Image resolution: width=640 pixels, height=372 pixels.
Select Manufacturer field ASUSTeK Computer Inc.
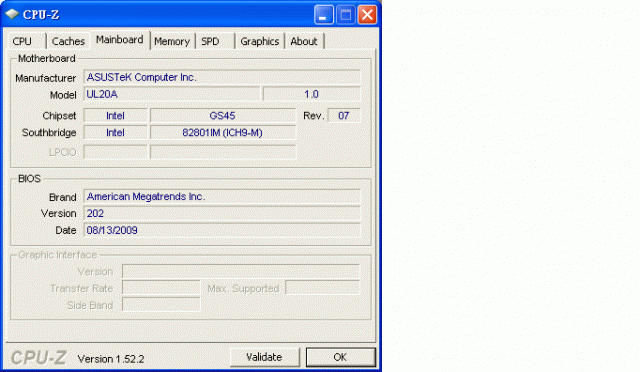(222, 77)
